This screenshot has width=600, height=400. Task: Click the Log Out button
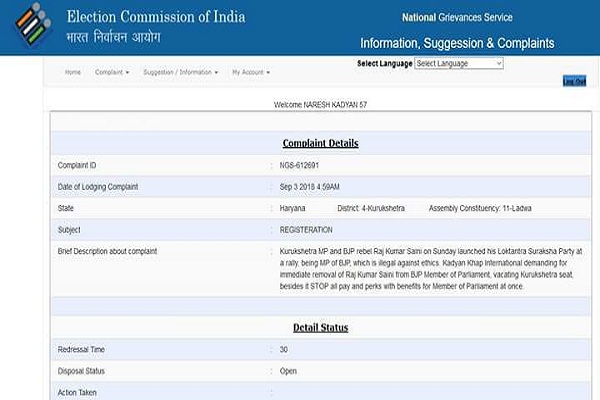[x=574, y=81]
